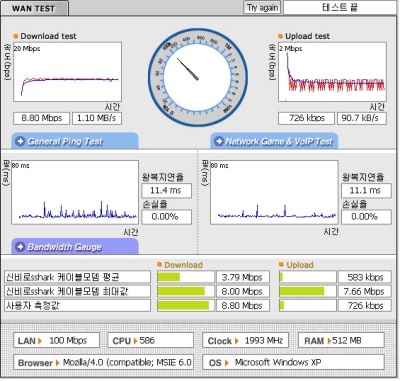Click the Upload test graph

tap(332, 72)
